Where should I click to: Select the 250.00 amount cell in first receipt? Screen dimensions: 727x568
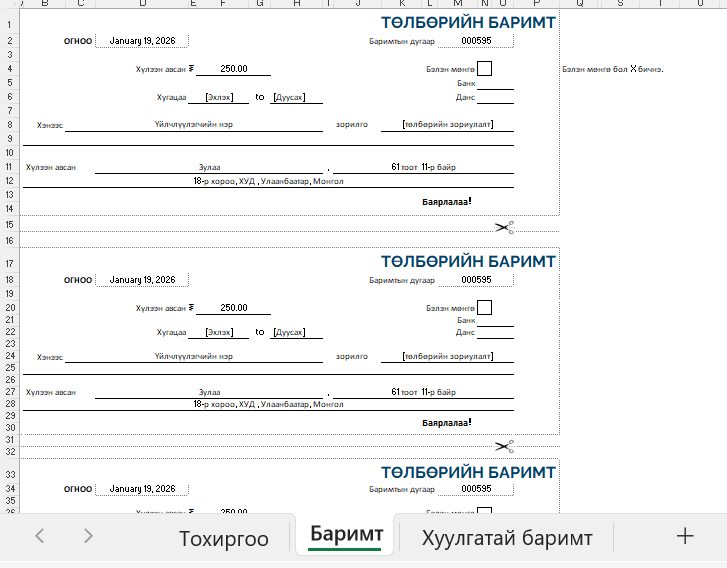tap(234, 69)
